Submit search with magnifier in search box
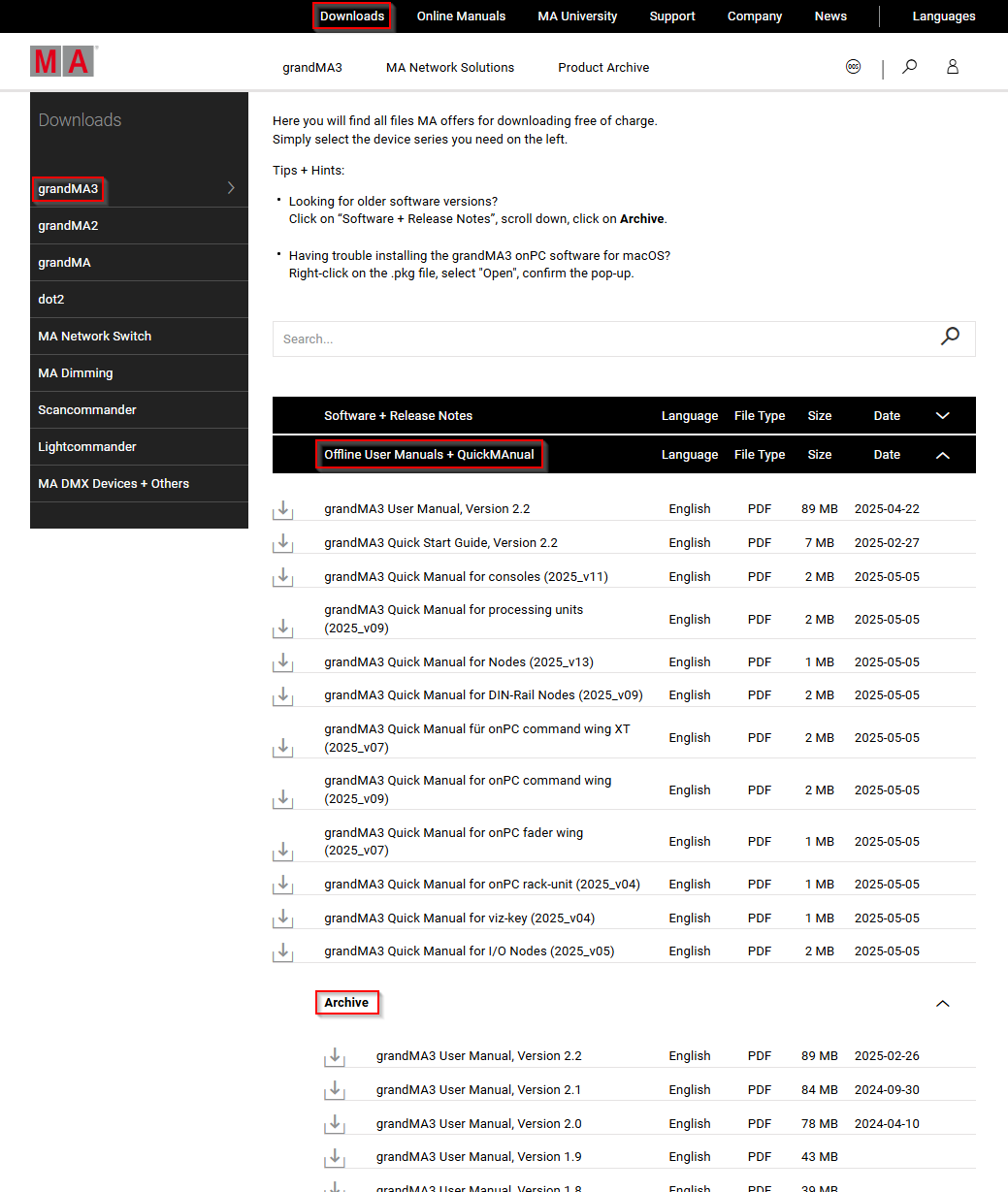Viewport: 1008px width, 1192px height. pos(950,337)
